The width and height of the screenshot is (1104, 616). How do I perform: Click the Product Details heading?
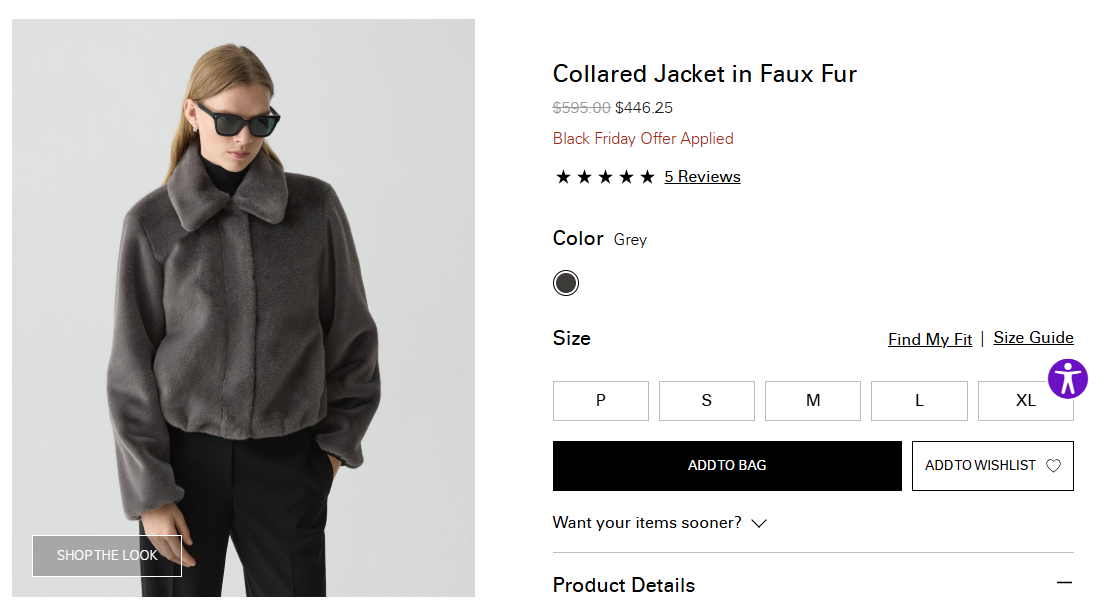[x=623, y=585]
